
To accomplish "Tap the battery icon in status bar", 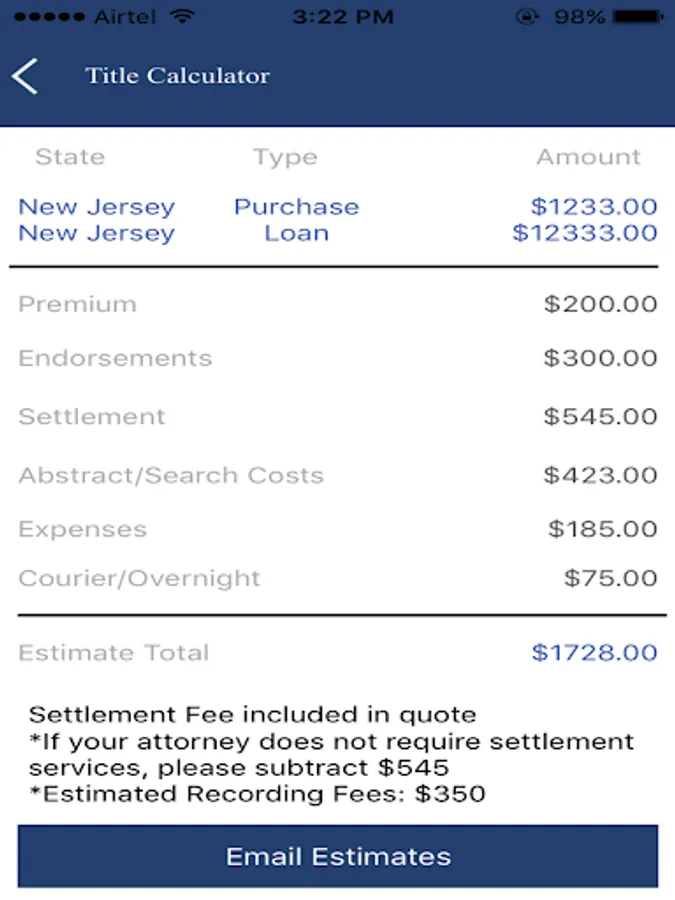I will pyautogui.click(x=639, y=17).
